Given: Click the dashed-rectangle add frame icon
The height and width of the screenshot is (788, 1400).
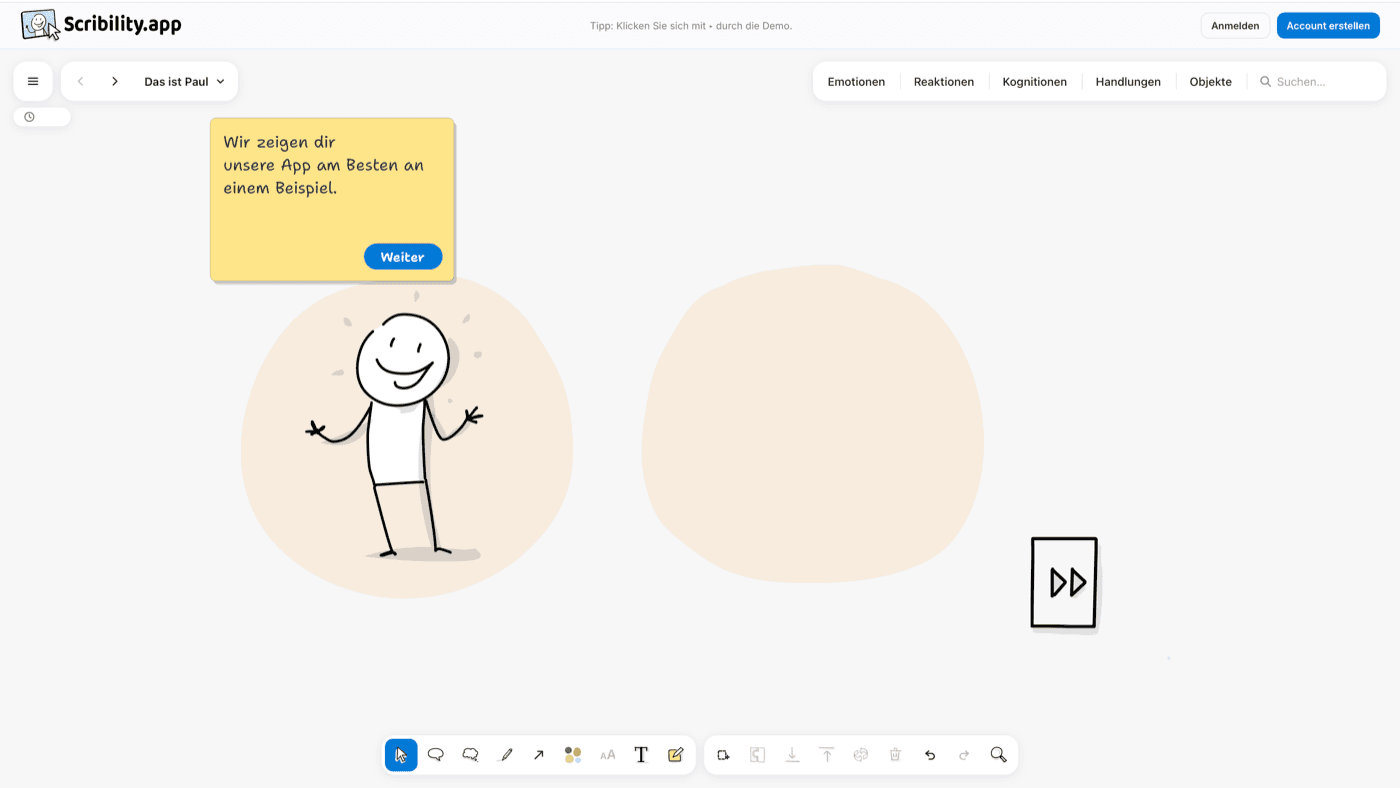Looking at the screenshot, I should pos(723,755).
